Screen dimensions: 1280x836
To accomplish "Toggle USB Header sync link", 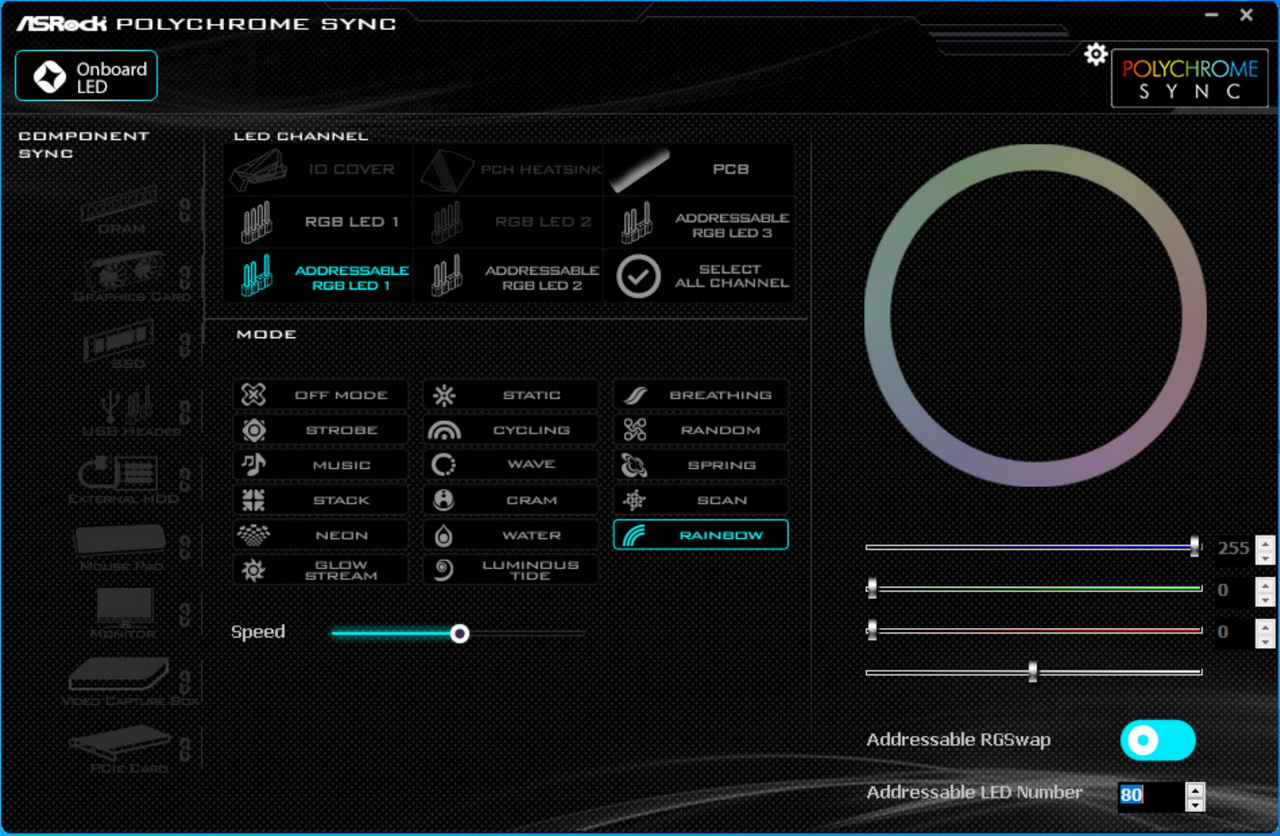I will tap(185, 412).
